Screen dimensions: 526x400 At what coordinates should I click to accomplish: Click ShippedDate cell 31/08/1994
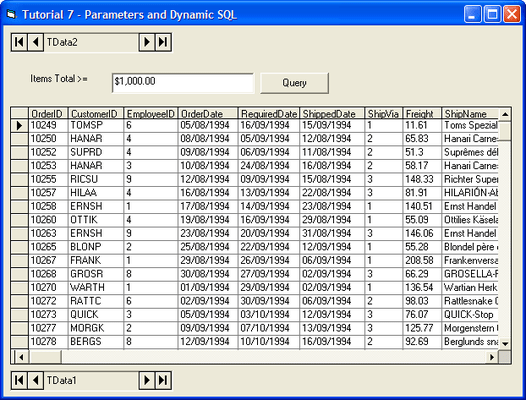(x=332, y=234)
